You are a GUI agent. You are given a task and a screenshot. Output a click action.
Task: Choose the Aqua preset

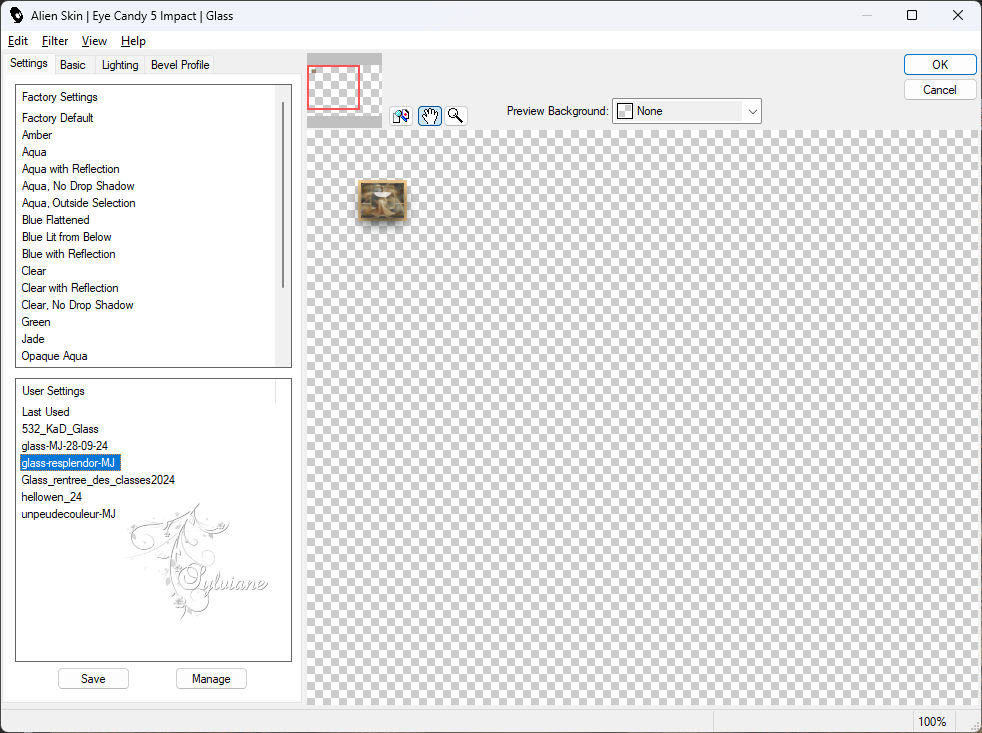coord(34,152)
